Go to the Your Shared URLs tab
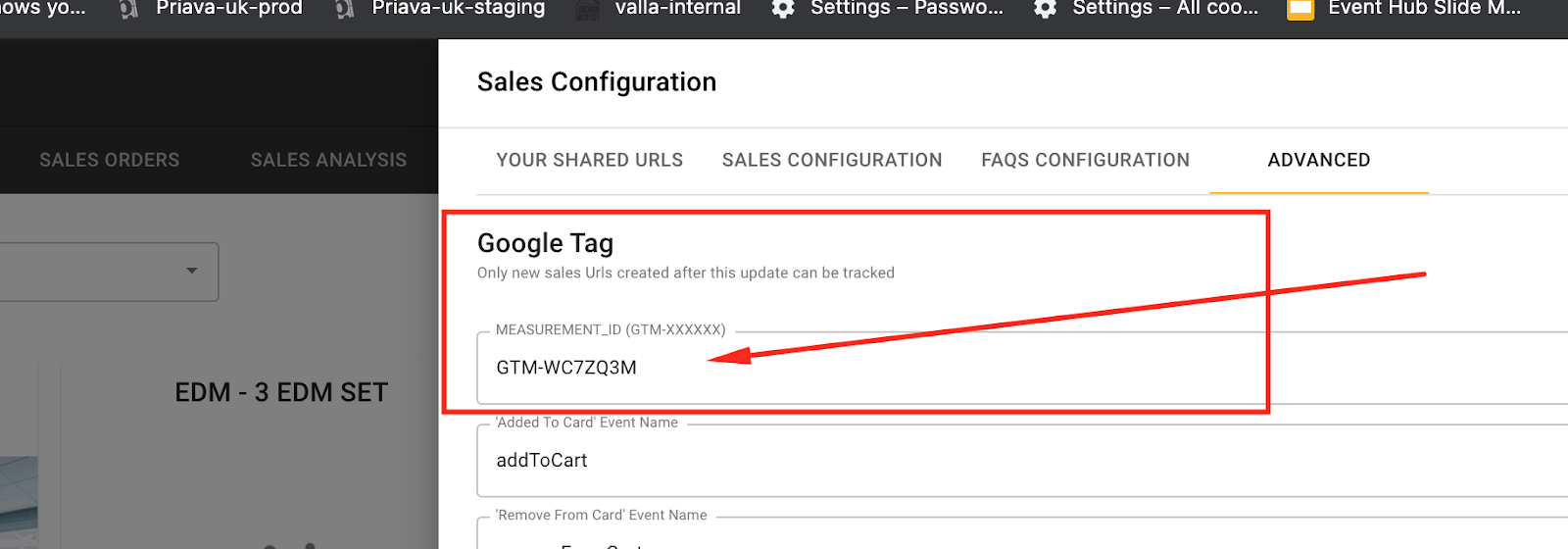 coord(590,160)
